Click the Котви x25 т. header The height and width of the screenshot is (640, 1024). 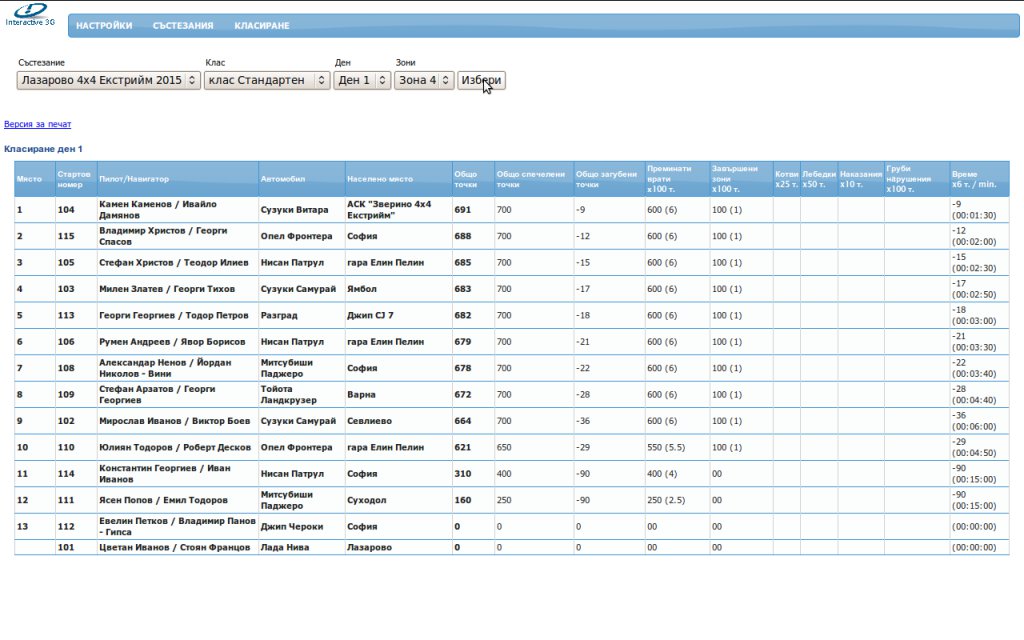(787, 179)
